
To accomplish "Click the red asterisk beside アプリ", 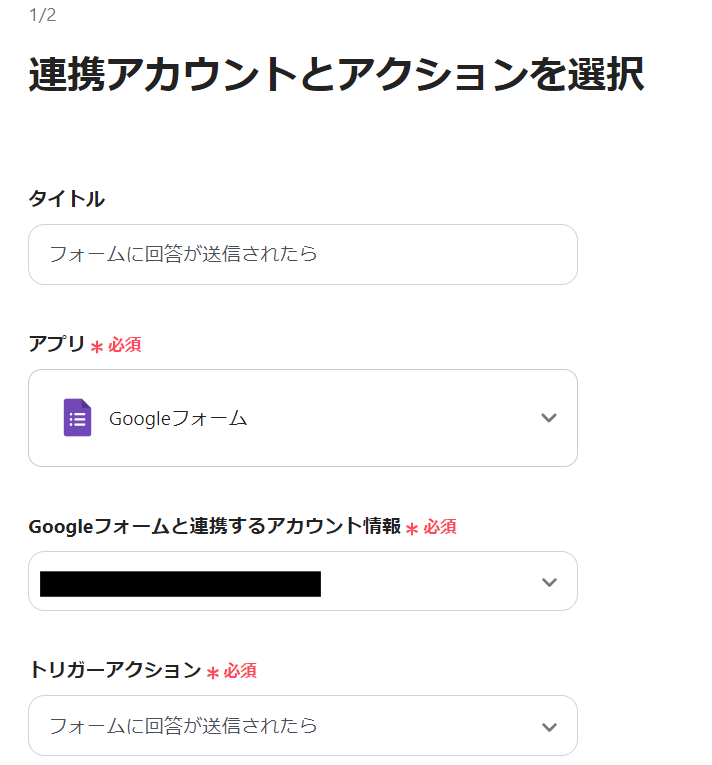I will [97, 347].
